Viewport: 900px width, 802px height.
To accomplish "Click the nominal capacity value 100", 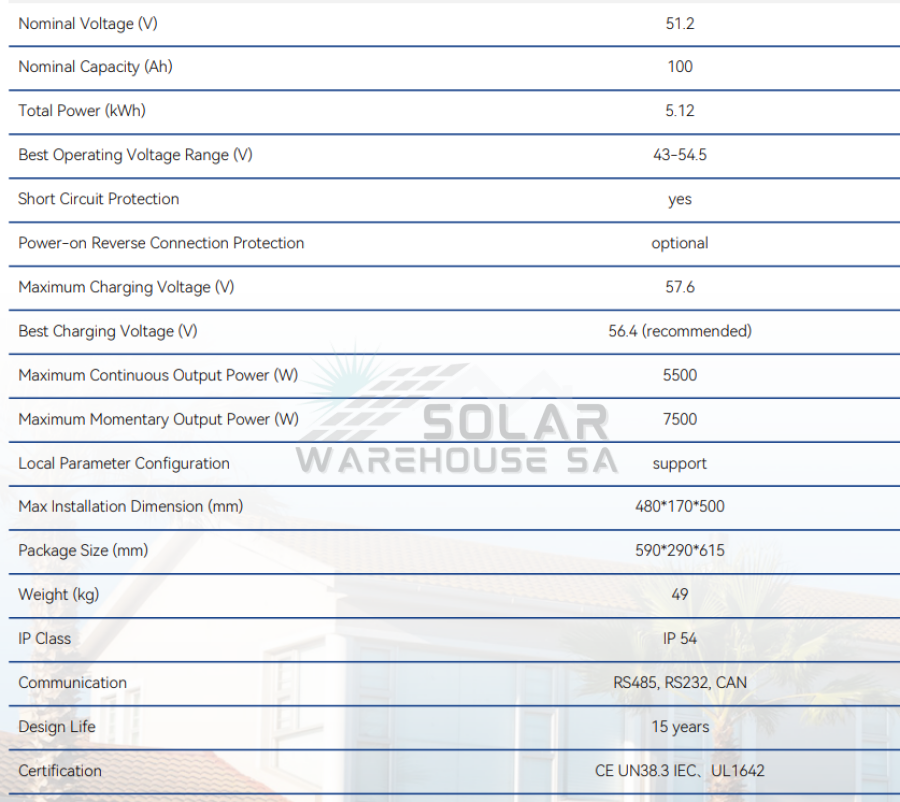I will 680,67.
